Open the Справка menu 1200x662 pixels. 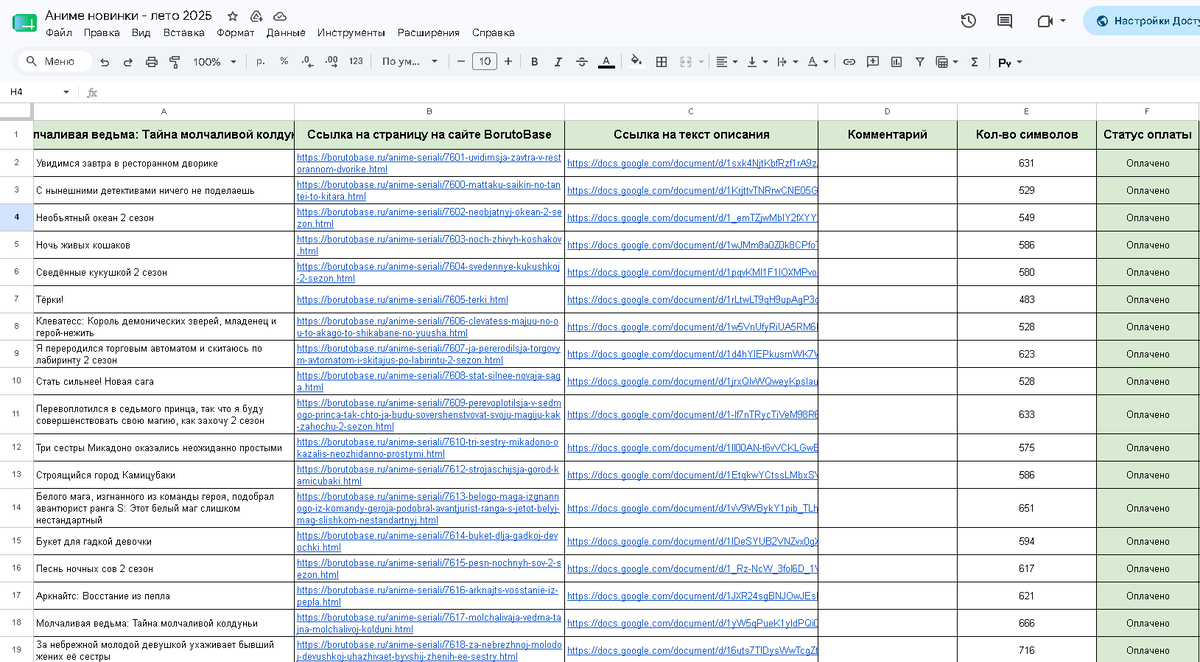493,33
